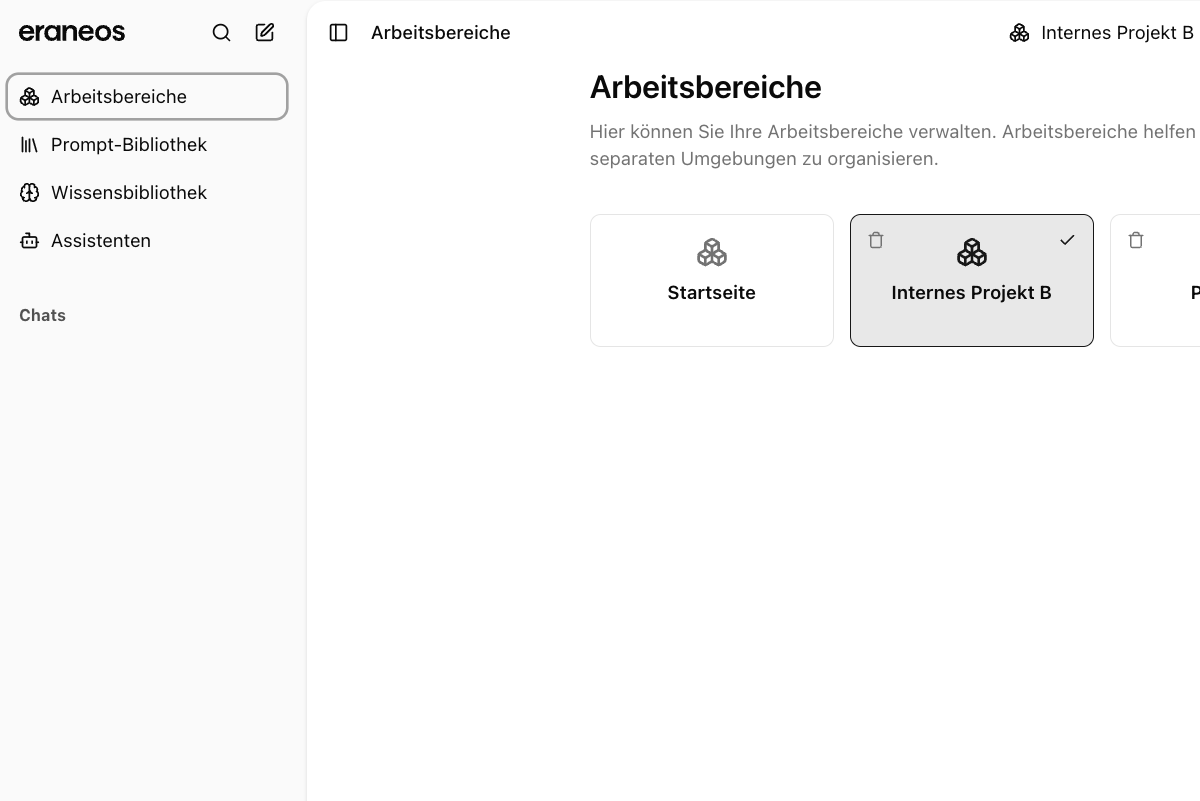This screenshot has width=1200, height=801.
Task: Open Wissensbibliothek from the sidebar
Action: pos(129,192)
